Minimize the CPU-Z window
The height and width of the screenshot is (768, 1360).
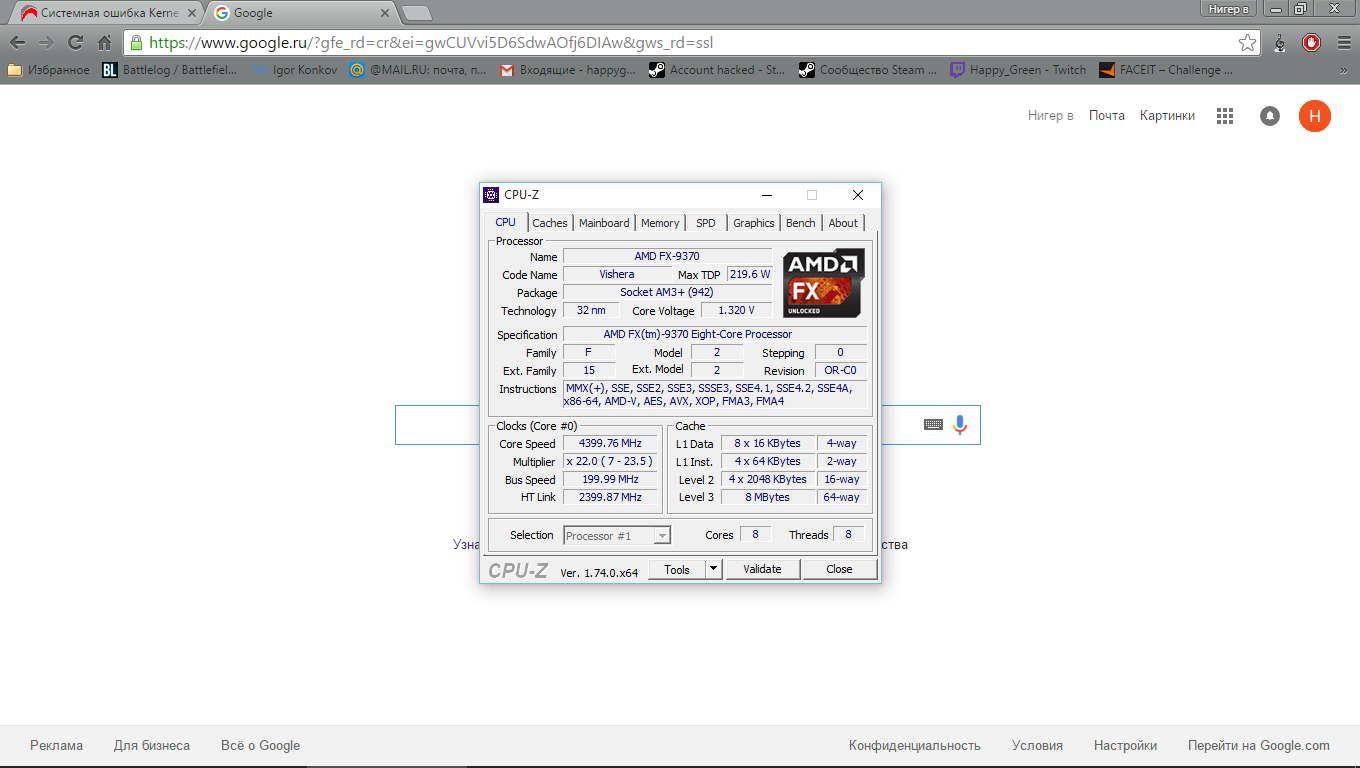(x=767, y=195)
